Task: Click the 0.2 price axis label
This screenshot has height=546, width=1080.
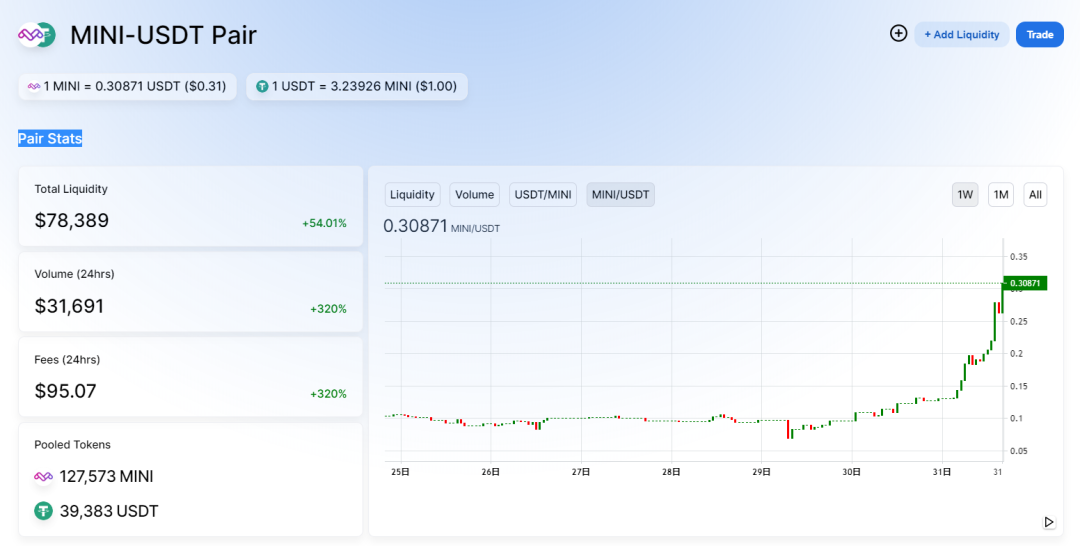Action: 1017,354
